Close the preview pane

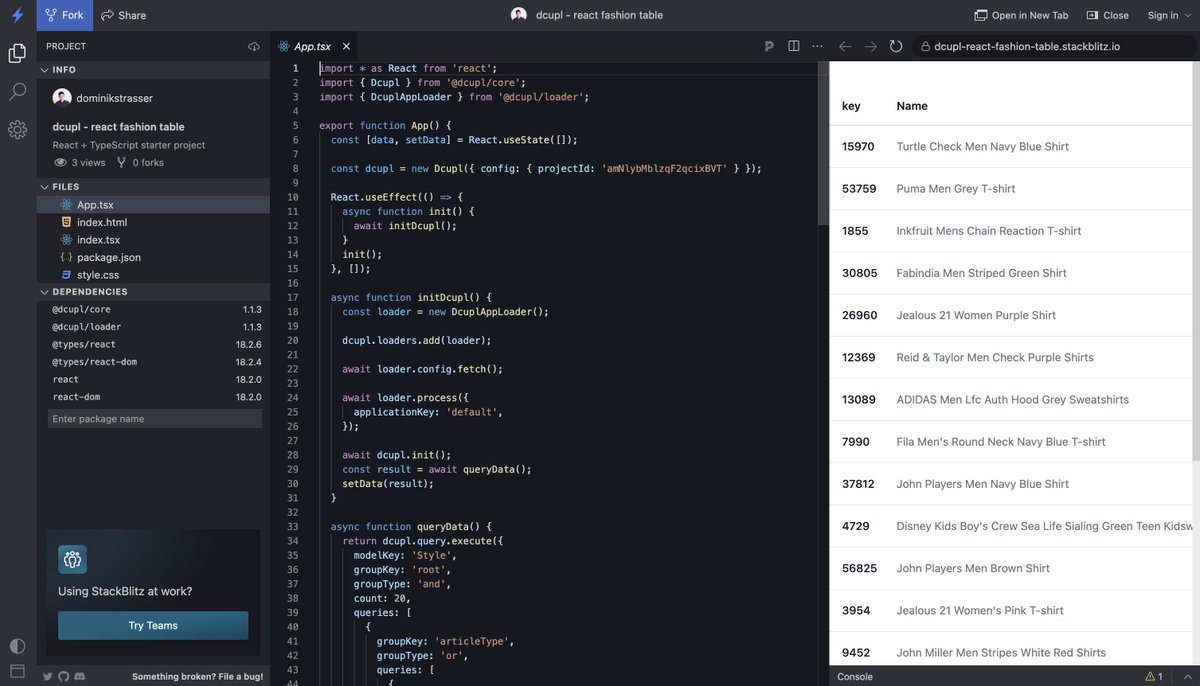pyautogui.click(x=1107, y=15)
